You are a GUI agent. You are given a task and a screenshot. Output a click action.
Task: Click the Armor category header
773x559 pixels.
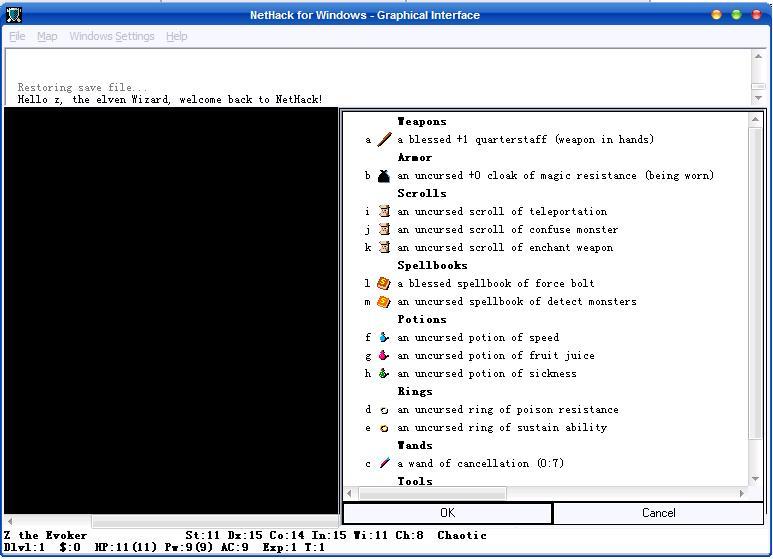point(415,158)
